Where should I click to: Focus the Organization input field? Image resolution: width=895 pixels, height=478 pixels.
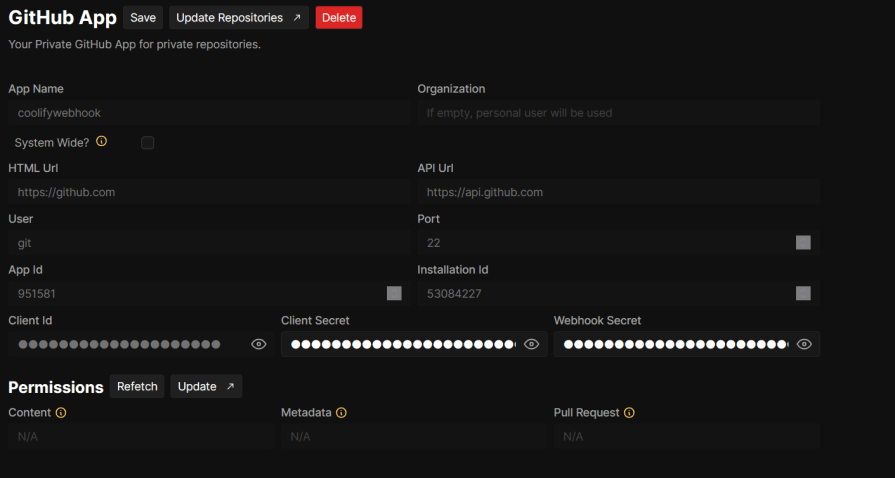pyautogui.click(x=619, y=113)
